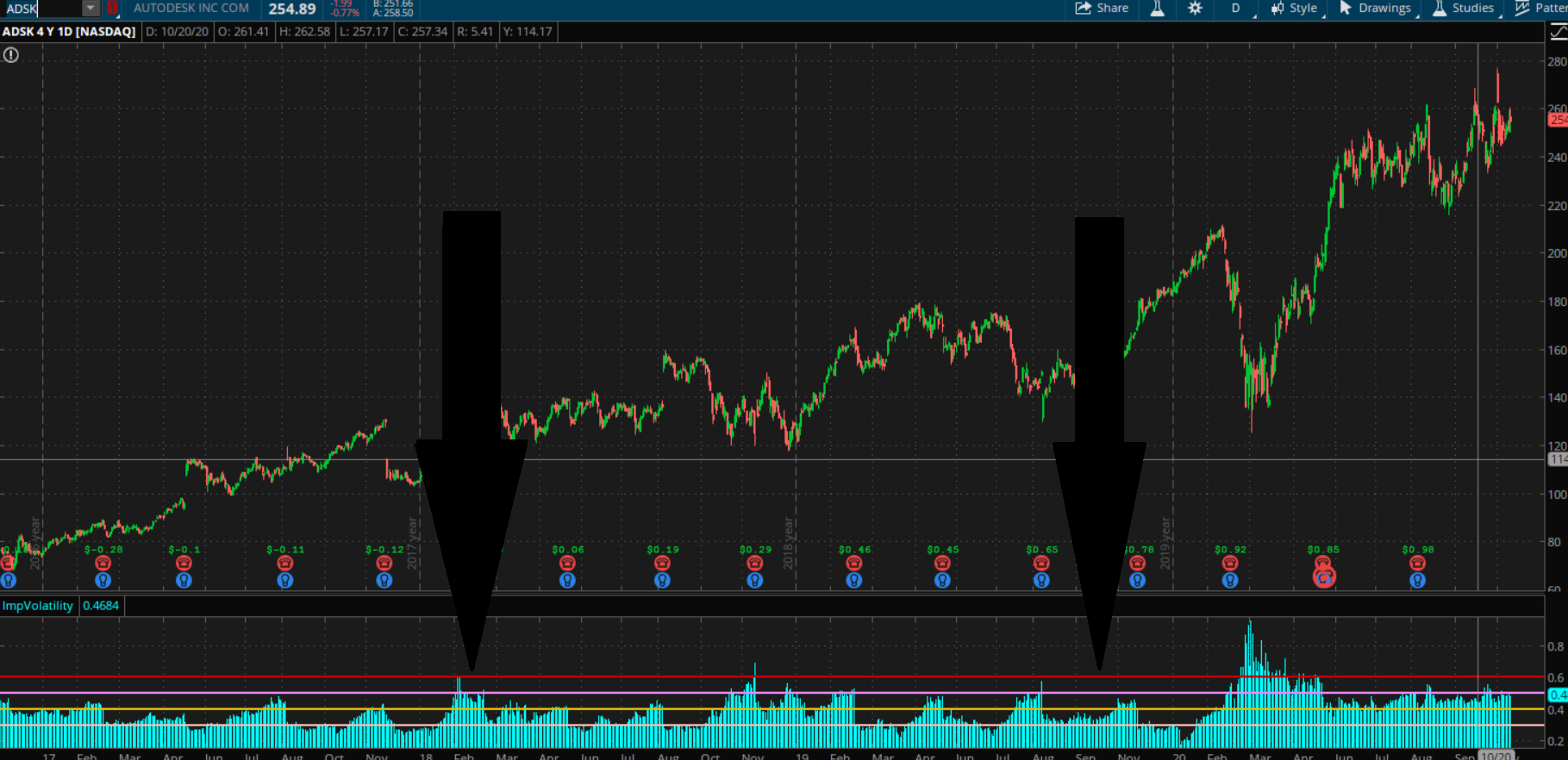Click the Share chart icon
The image size is (1568, 760).
point(1101,9)
